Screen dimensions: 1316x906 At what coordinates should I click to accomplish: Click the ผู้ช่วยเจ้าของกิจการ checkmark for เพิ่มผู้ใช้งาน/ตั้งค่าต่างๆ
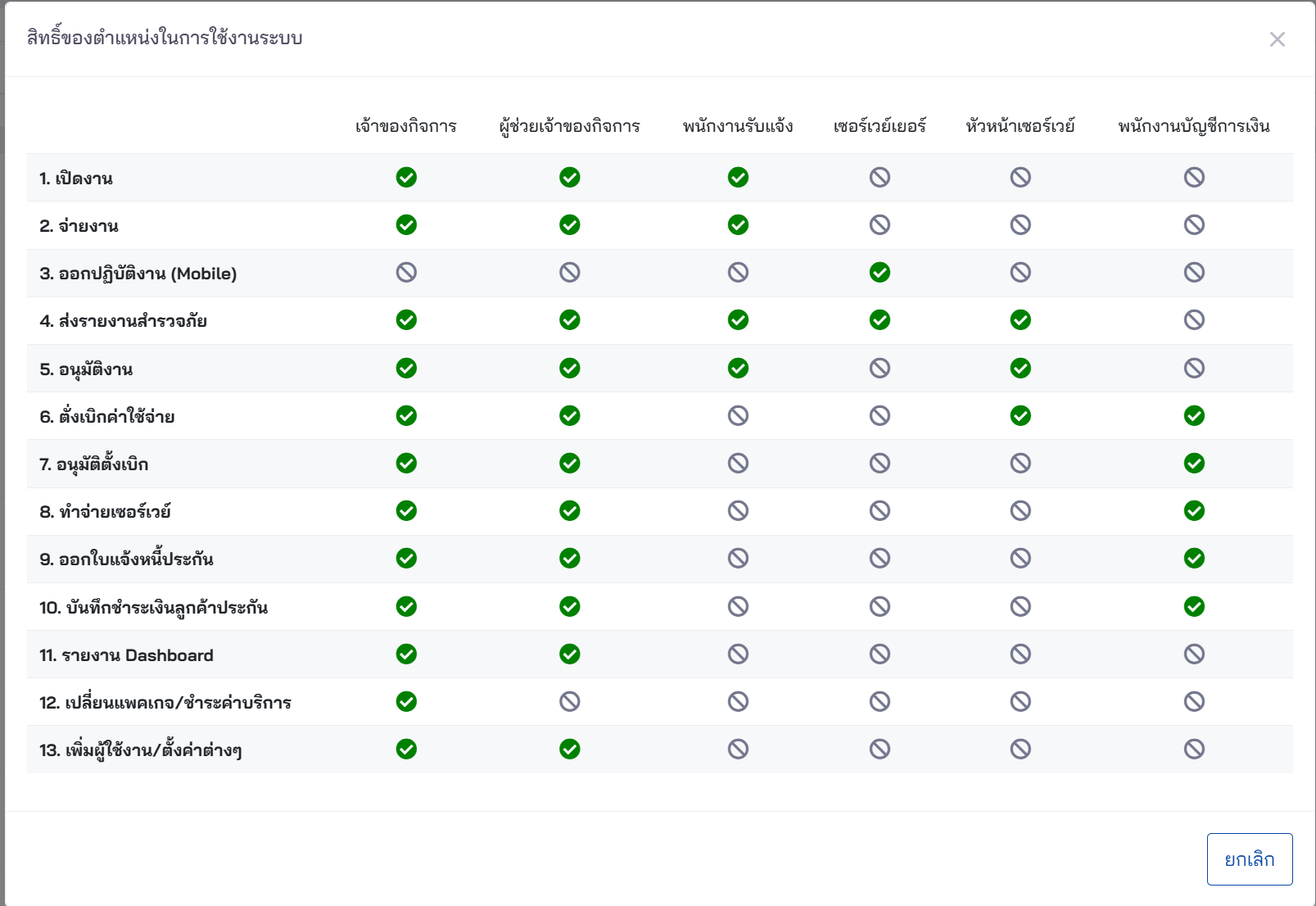570,749
